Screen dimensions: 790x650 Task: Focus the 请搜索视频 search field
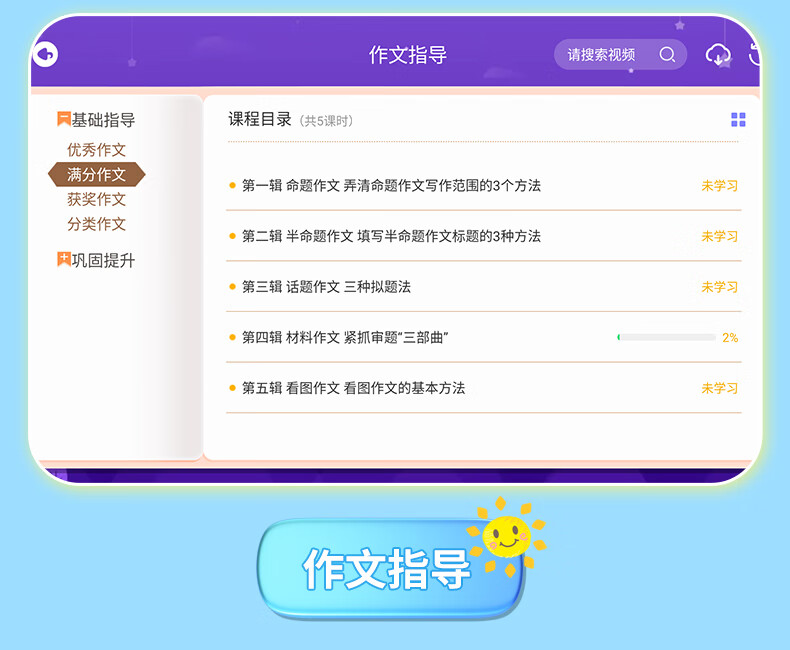pyautogui.click(x=620, y=54)
